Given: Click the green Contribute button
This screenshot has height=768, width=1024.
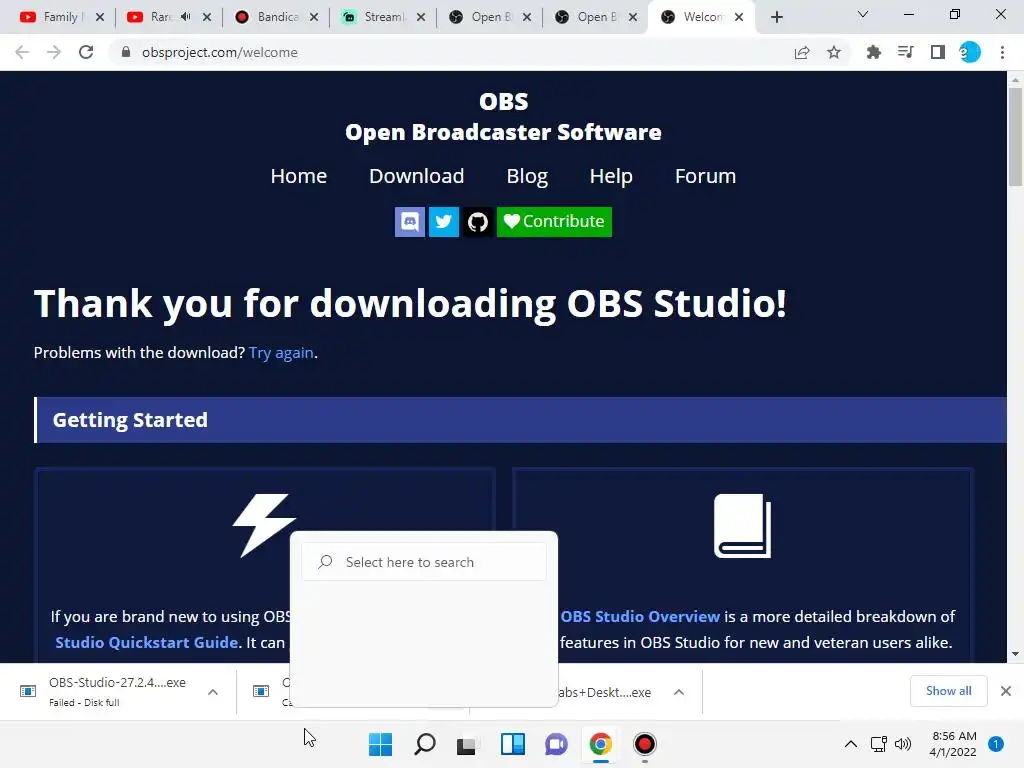Looking at the screenshot, I should [x=554, y=222].
